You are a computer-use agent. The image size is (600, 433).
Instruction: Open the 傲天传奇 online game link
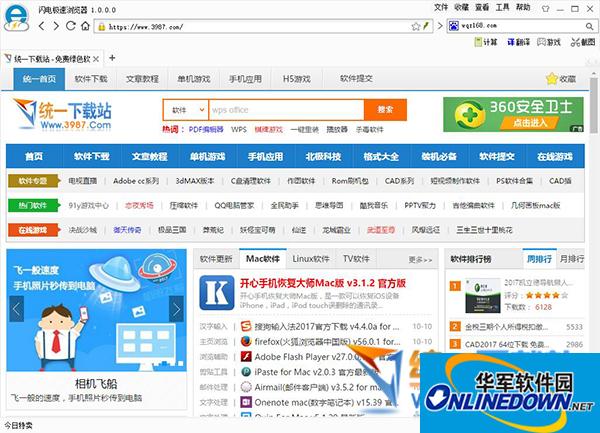point(127,230)
